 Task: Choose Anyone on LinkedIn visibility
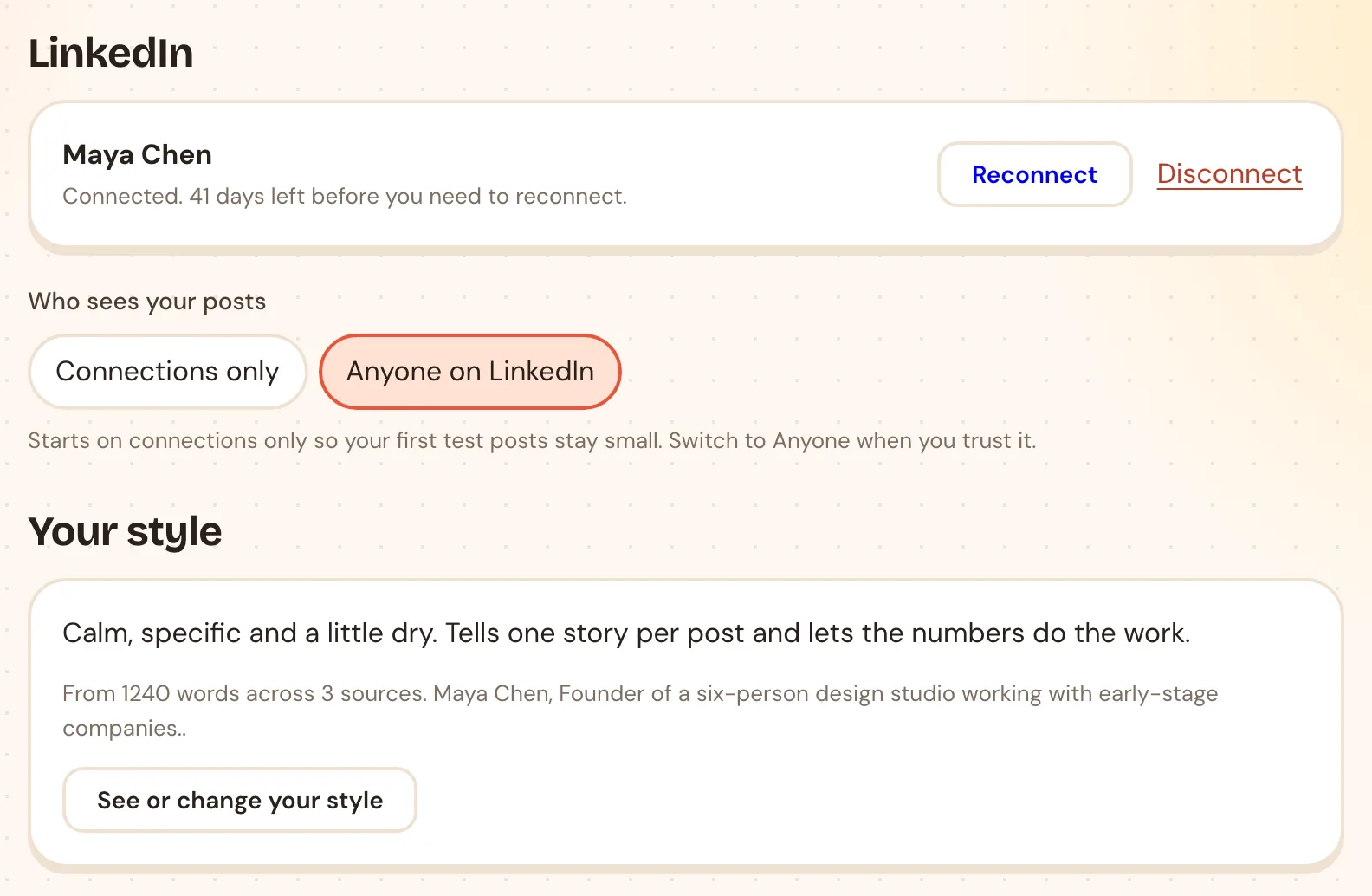pos(470,372)
